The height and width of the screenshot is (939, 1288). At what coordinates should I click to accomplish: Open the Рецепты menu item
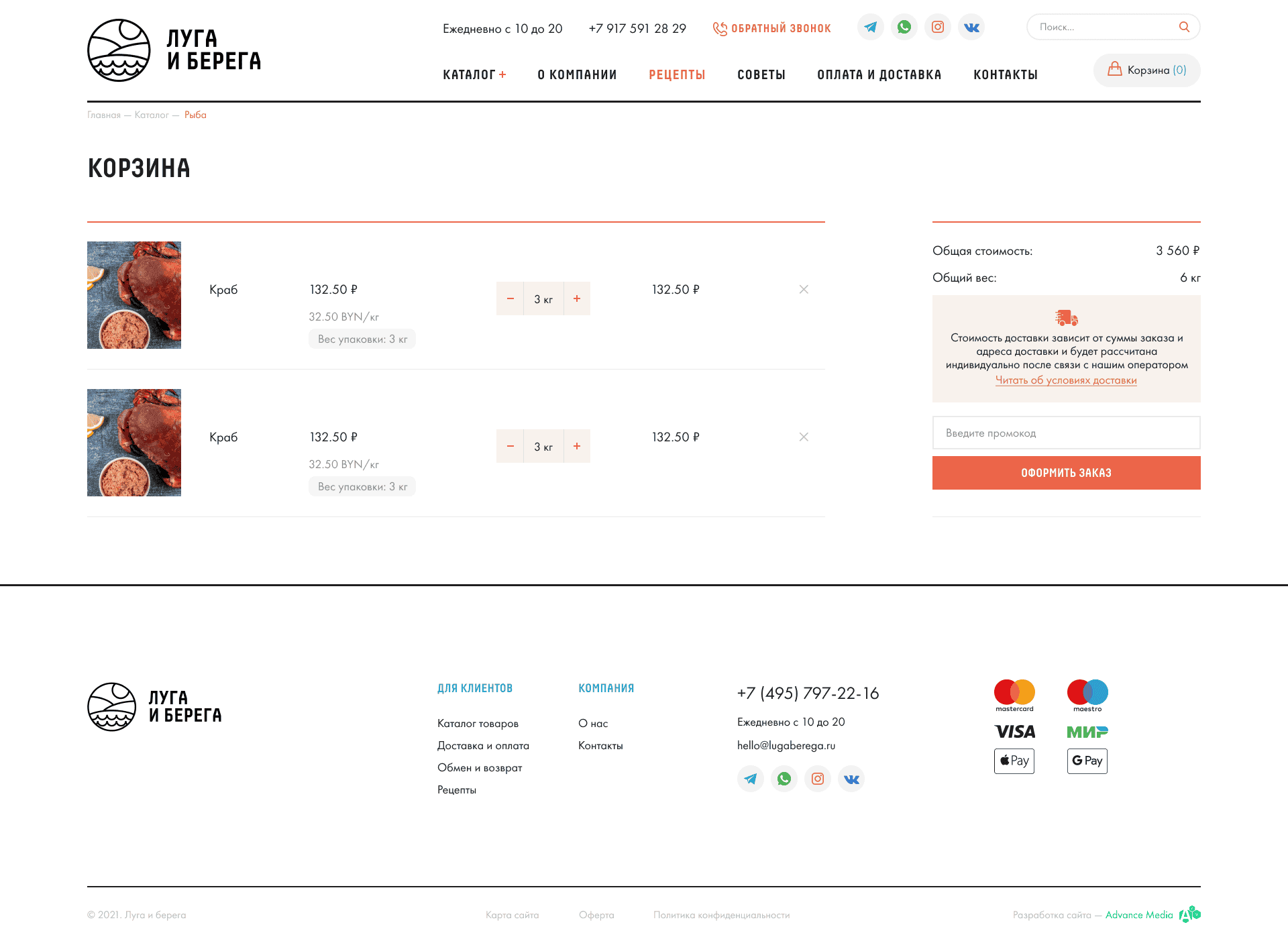677,74
